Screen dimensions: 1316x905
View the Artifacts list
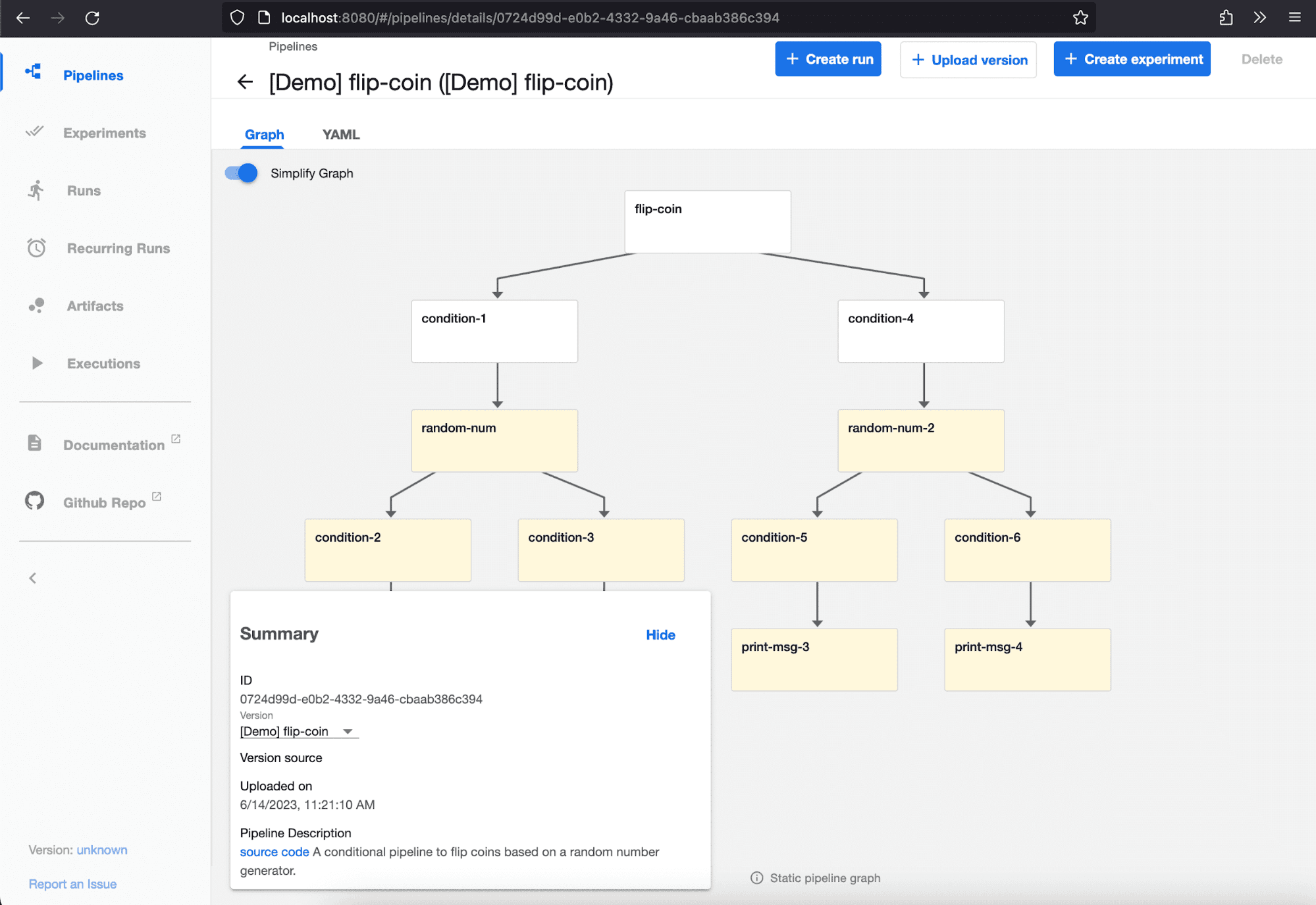[94, 305]
